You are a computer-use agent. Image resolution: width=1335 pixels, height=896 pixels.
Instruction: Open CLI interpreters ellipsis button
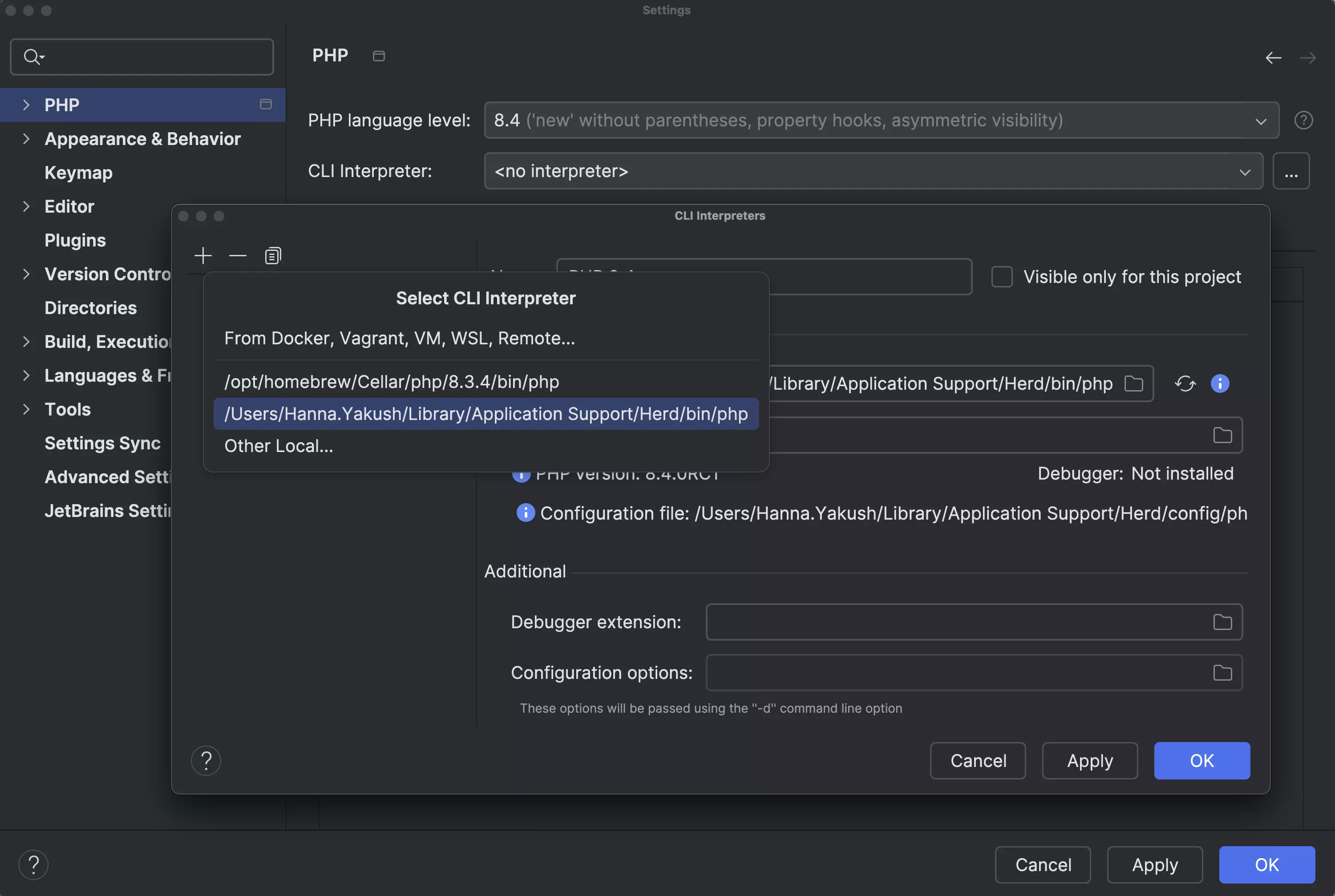[x=1290, y=171]
